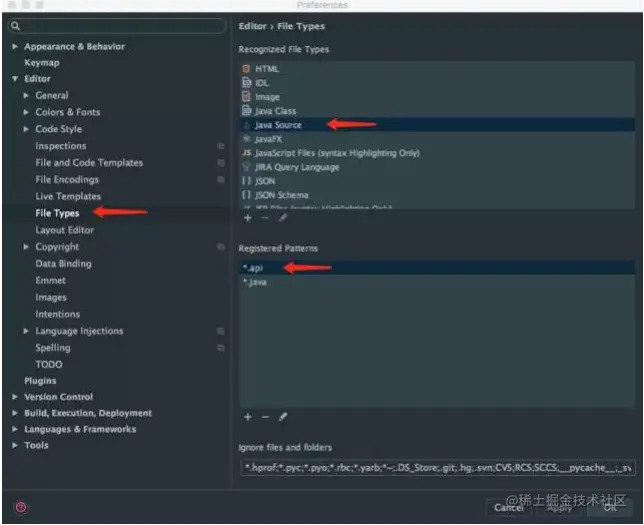Image resolution: width=644 pixels, height=525 pixels.
Task: Collapse the Editor section
Action: tap(15, 78)
